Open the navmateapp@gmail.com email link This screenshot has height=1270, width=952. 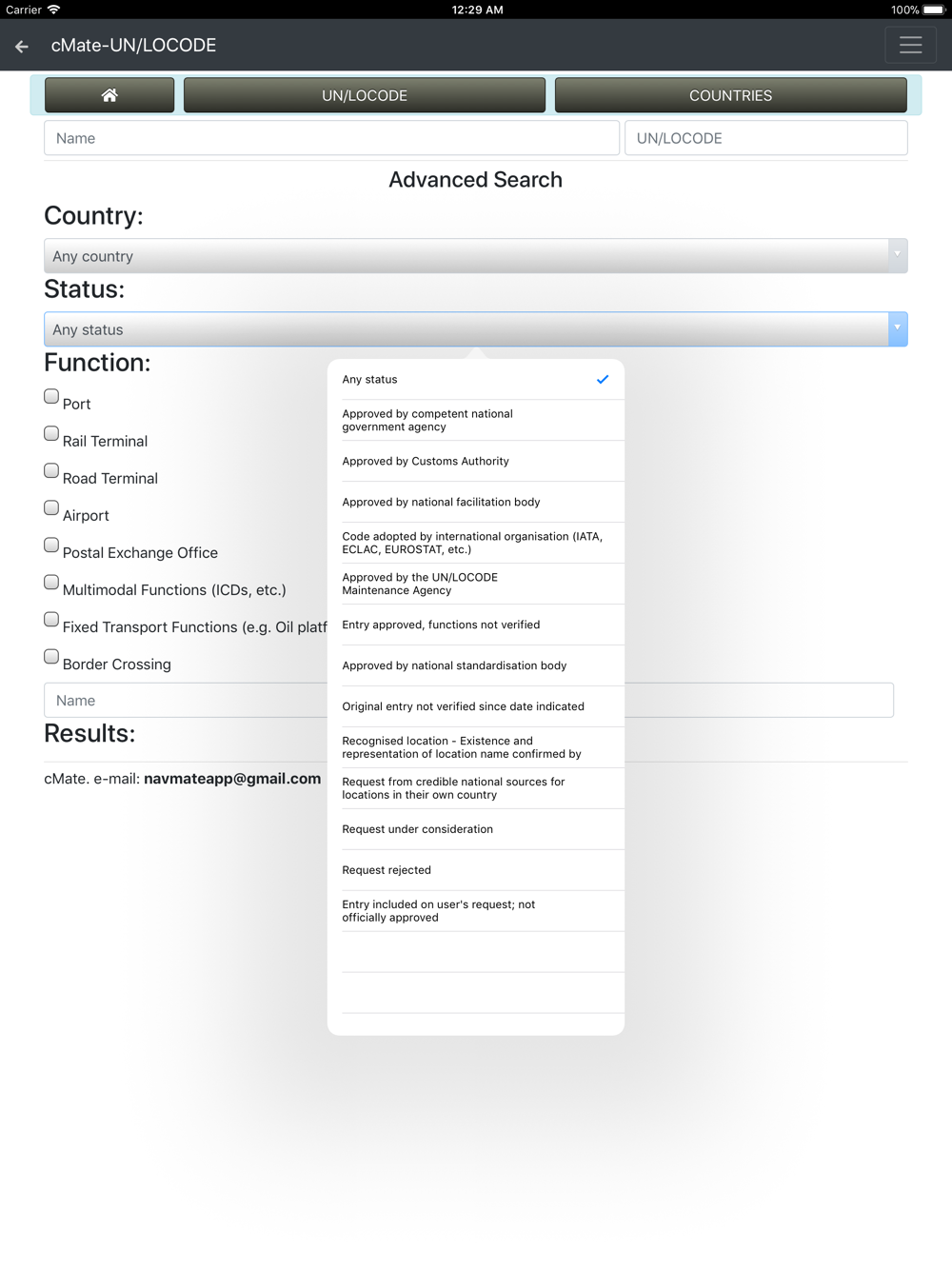pos(232,779)
